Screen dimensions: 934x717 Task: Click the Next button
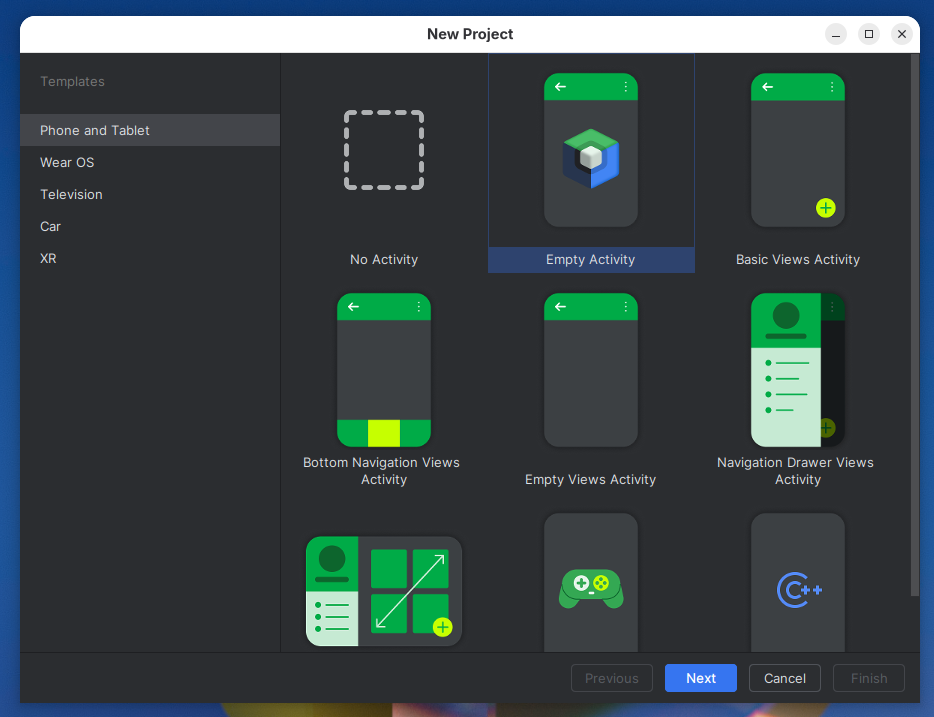coord(700,678)
